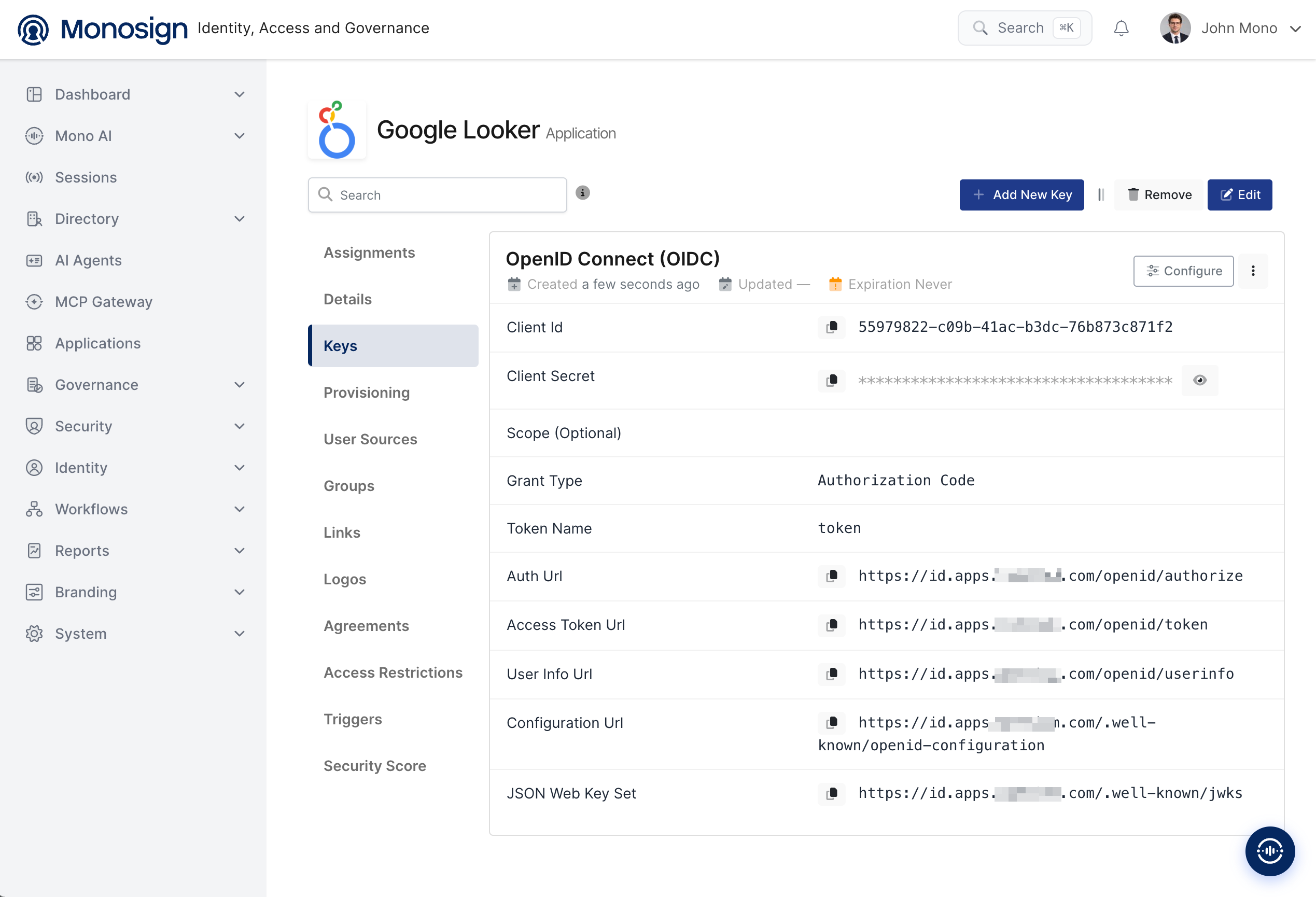The height and width of the screenshot is (897, 1316).
Task: Open MCP Gateway in sidebar
Action: (103, 302)
